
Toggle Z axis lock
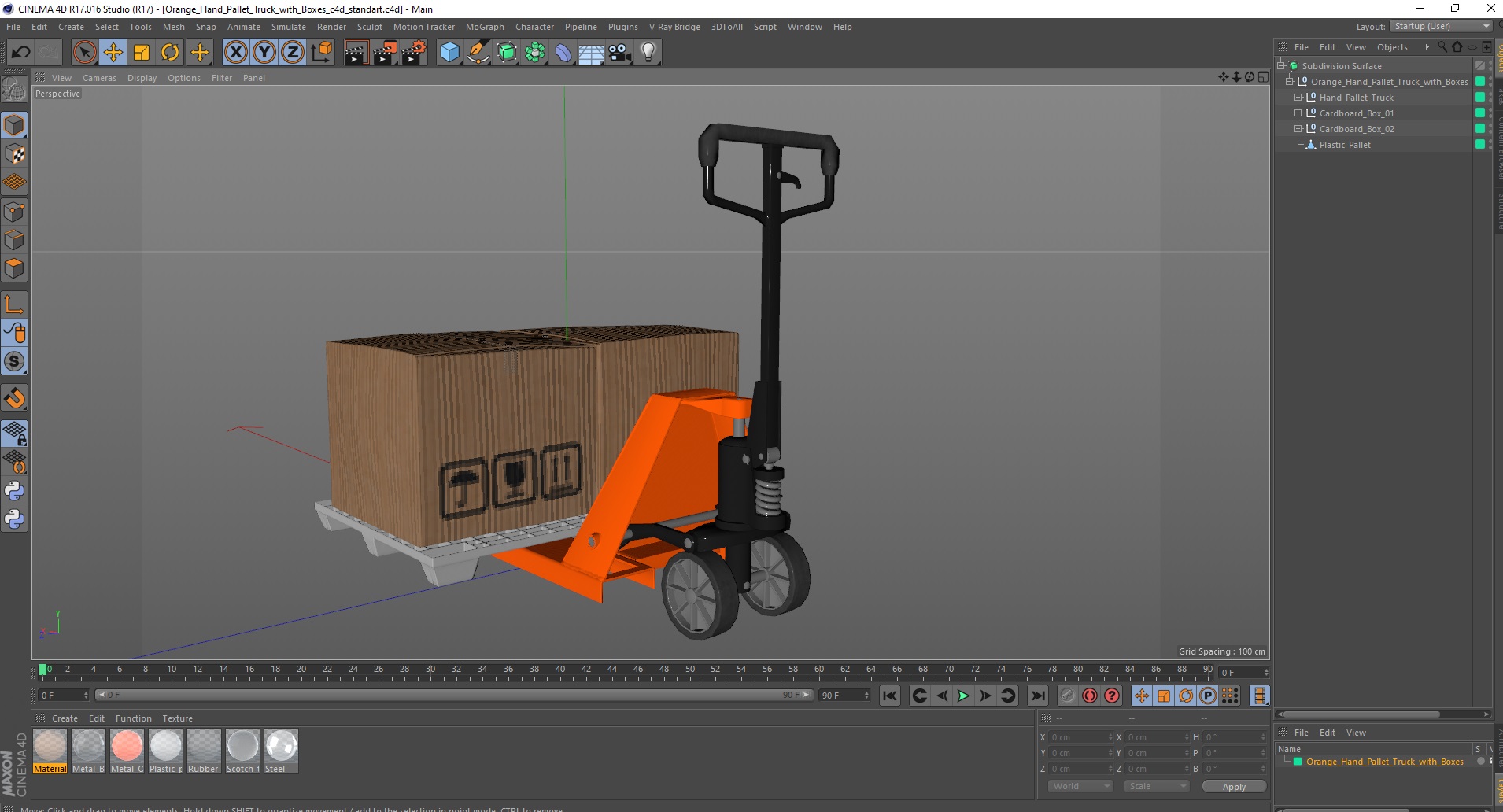293,53
